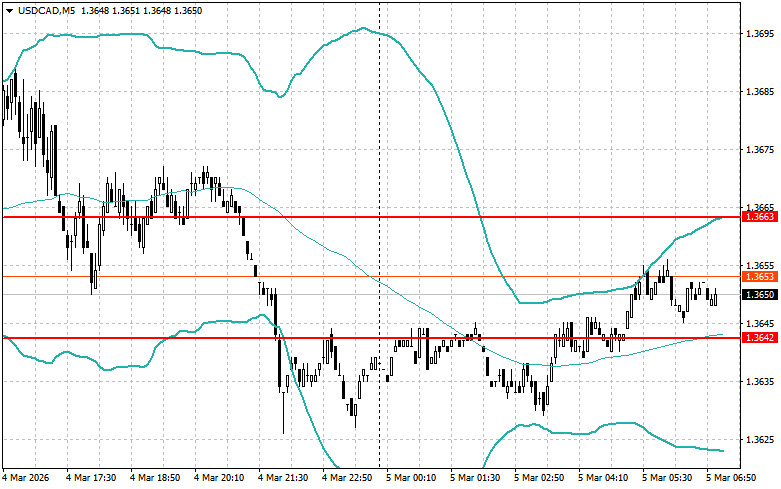Click the 5 Mar 06:50 time label
781x489 pixels.
731,478
